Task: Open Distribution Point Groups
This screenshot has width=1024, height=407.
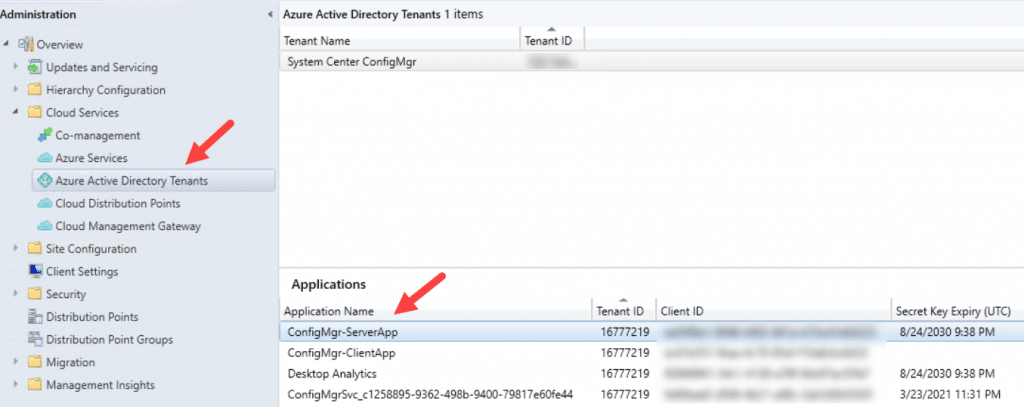Action: pyautogui.click(x=110, y=340)
